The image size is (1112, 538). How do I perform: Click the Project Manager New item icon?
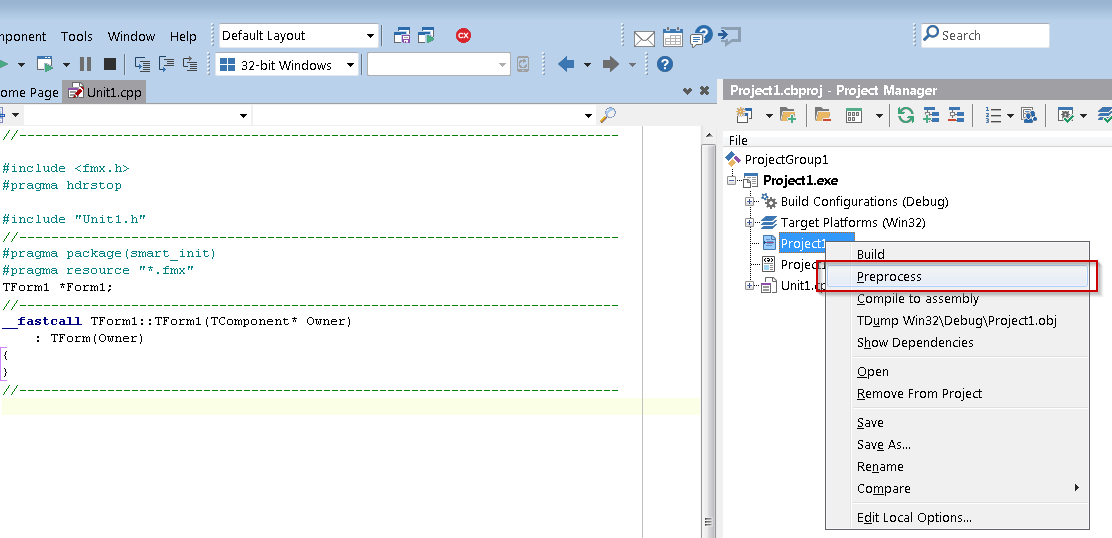click(744, 115)
